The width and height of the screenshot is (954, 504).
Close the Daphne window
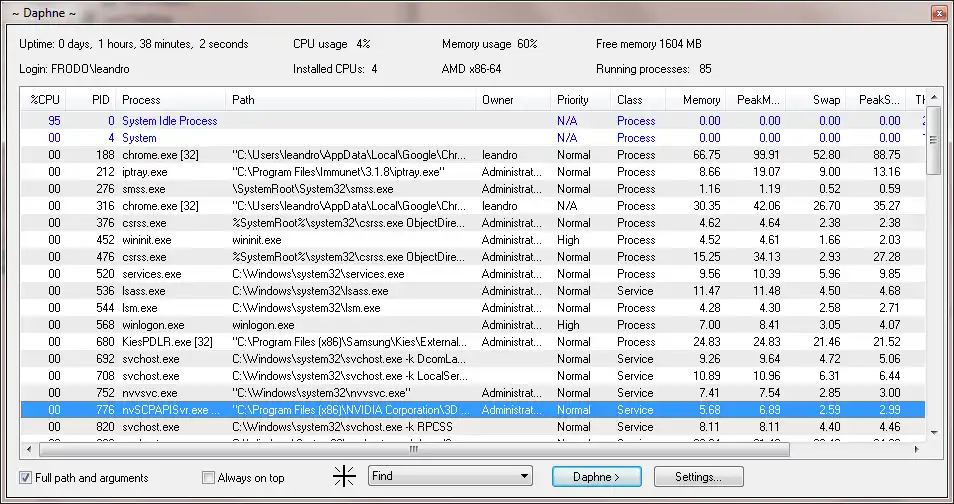tap(939, 12)
